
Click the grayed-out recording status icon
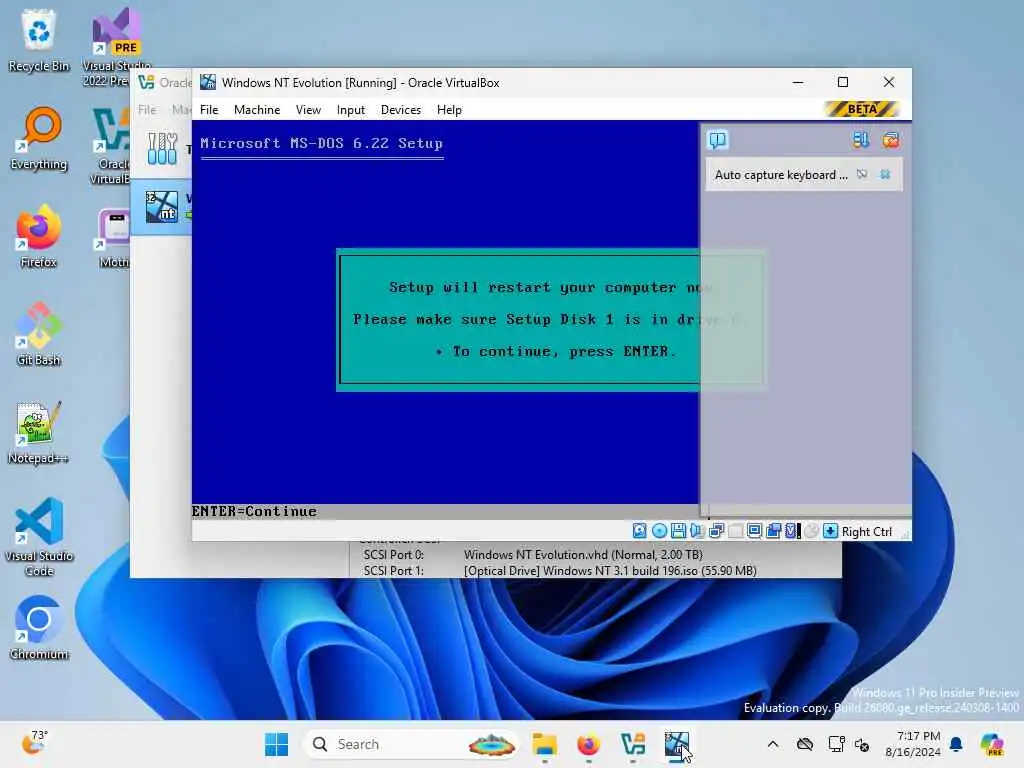[x=811, y=531]
